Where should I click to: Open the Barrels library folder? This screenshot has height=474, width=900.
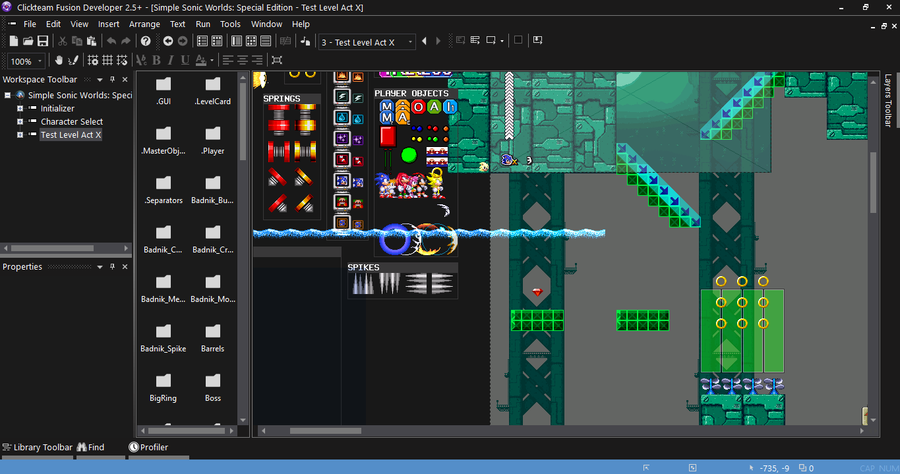[213, 338]
